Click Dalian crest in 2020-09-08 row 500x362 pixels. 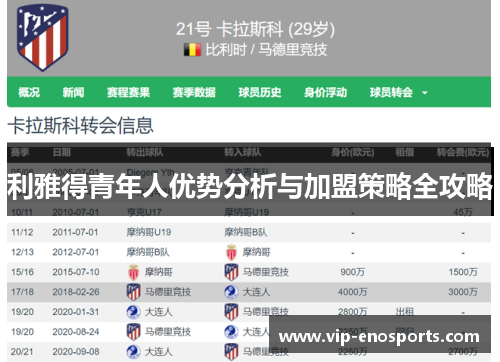[133, 352]
